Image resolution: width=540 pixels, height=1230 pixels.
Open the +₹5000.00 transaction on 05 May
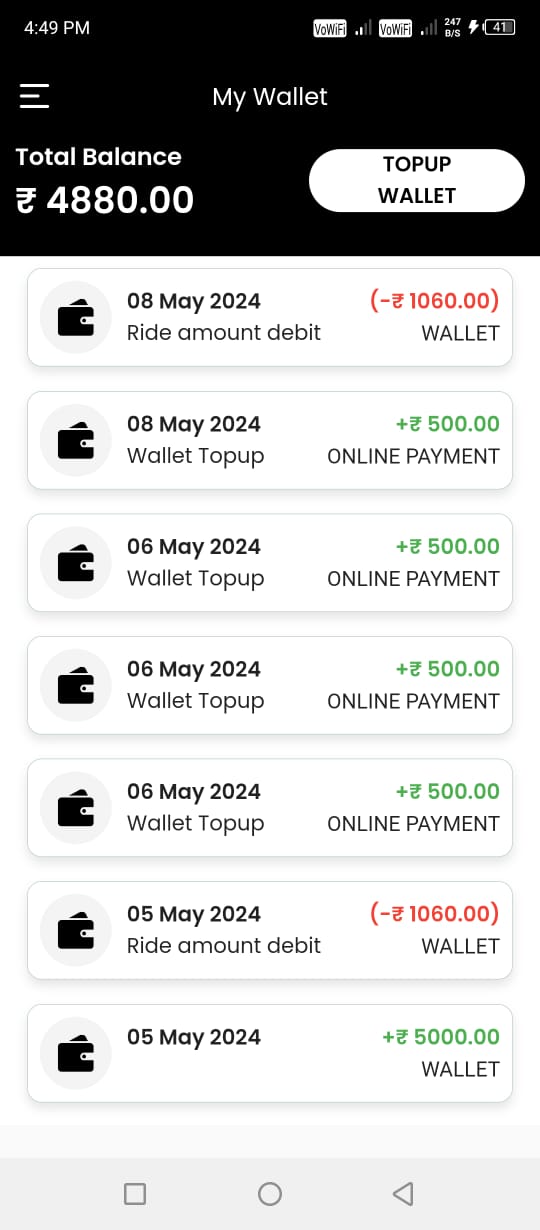[x=270, y=1053]
